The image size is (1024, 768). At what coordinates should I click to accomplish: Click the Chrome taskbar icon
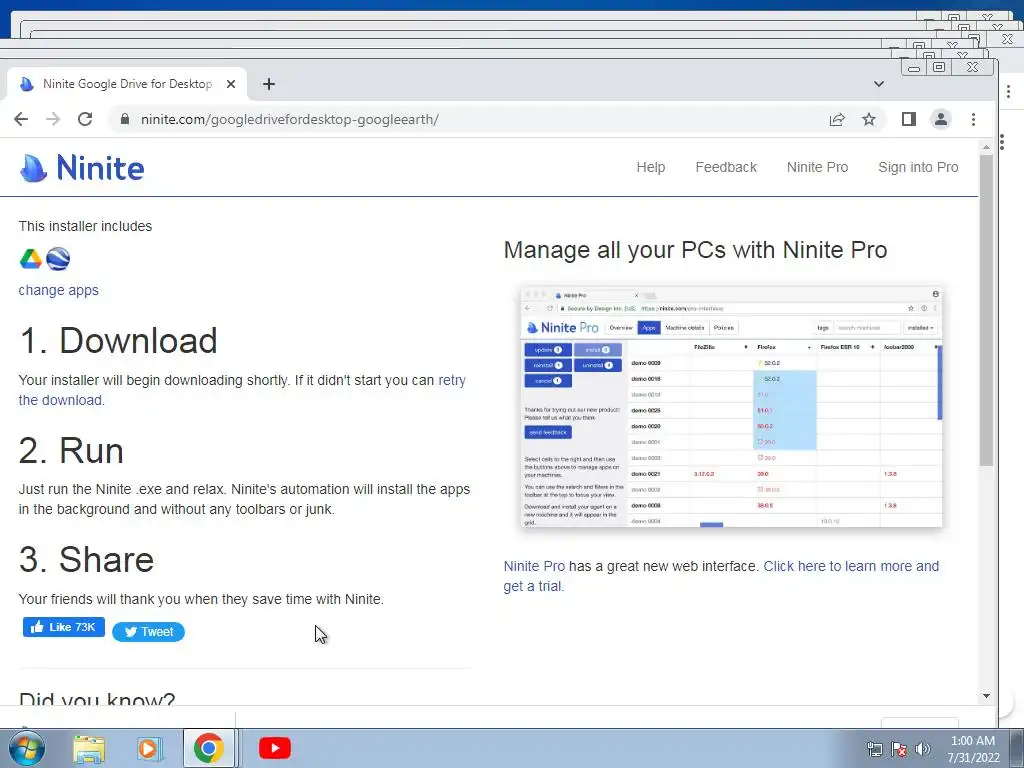click(x=208, y=748)
